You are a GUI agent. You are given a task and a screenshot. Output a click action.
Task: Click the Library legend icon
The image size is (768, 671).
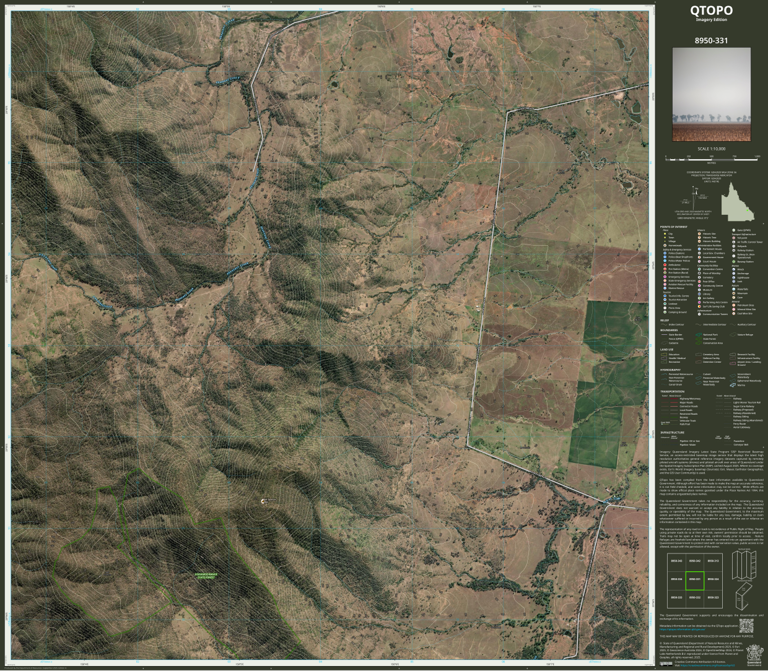pos(699,294)
